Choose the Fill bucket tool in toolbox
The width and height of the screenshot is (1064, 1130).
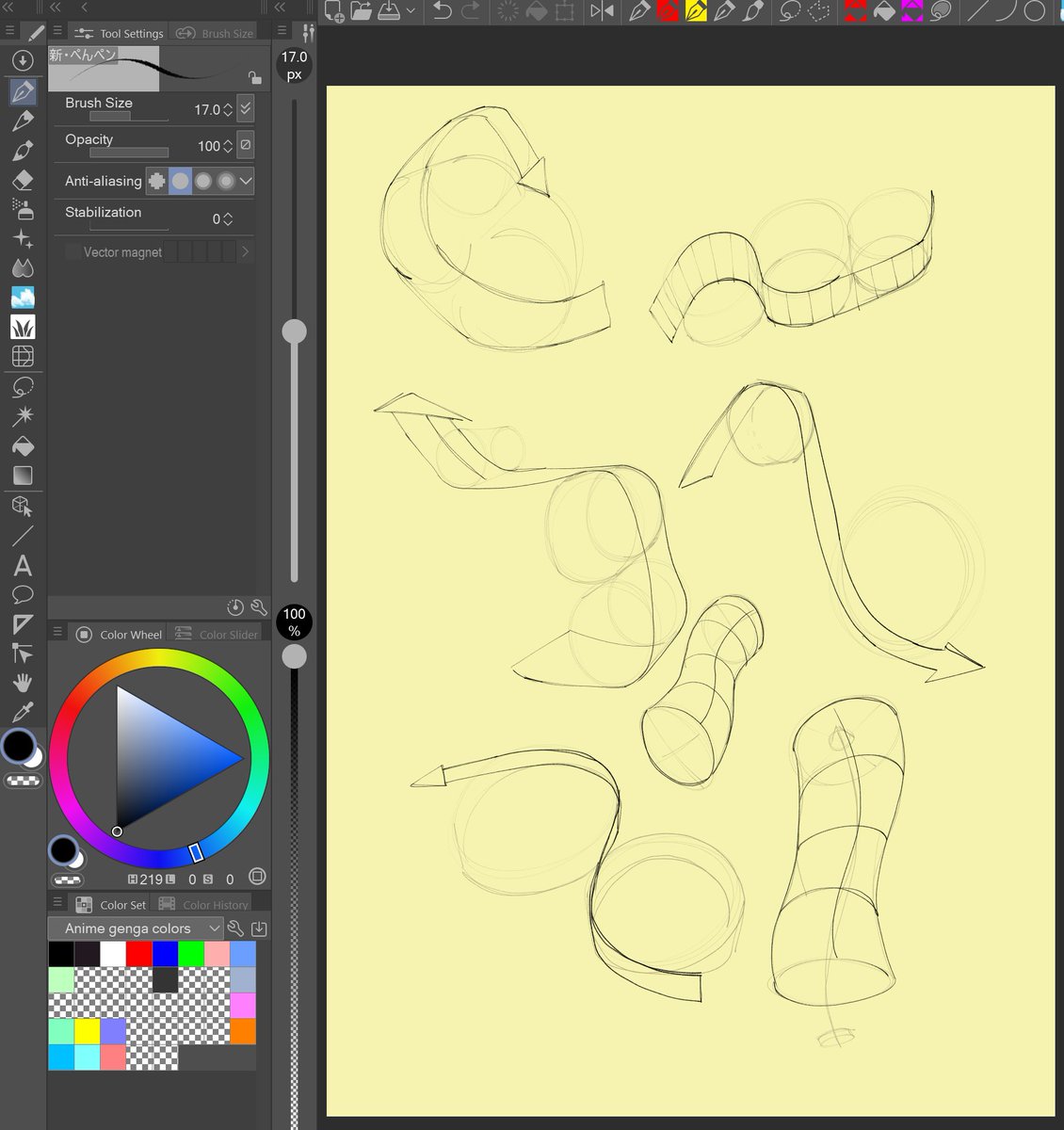pyautogui.click(x=23, y=444)
